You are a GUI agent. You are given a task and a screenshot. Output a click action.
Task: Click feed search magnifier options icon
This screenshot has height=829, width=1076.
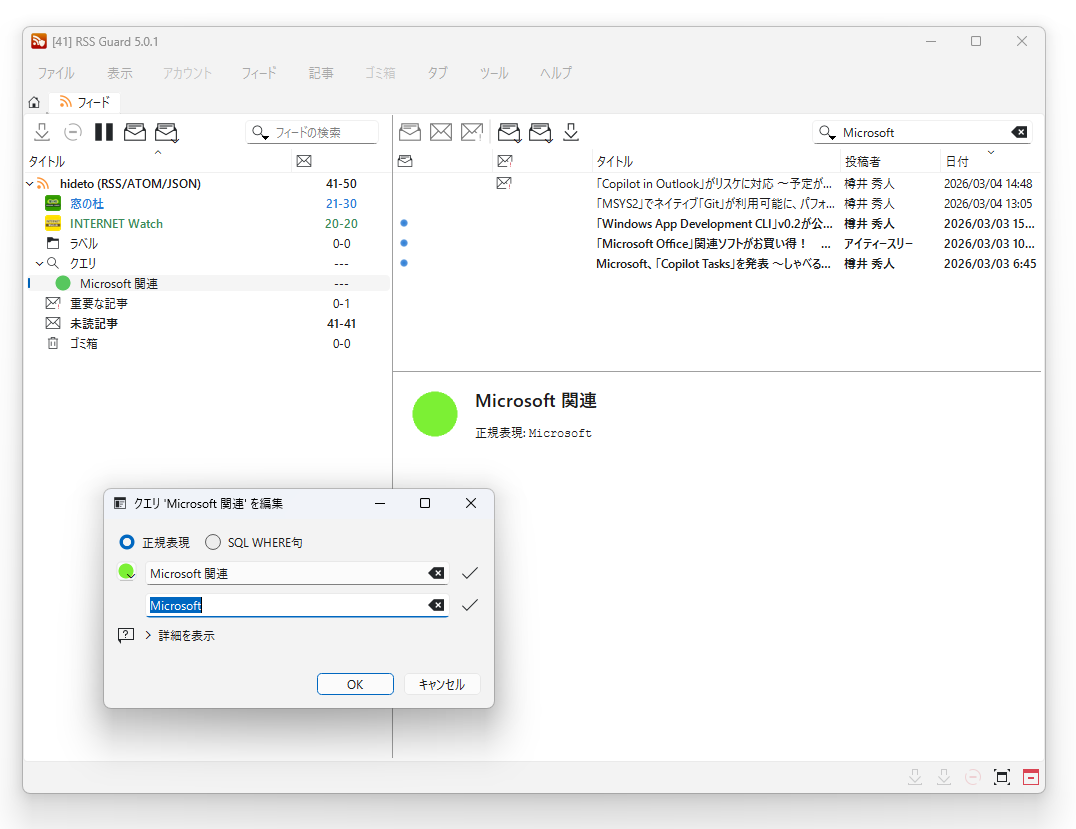pyautogui.click(x=259, y=132)
